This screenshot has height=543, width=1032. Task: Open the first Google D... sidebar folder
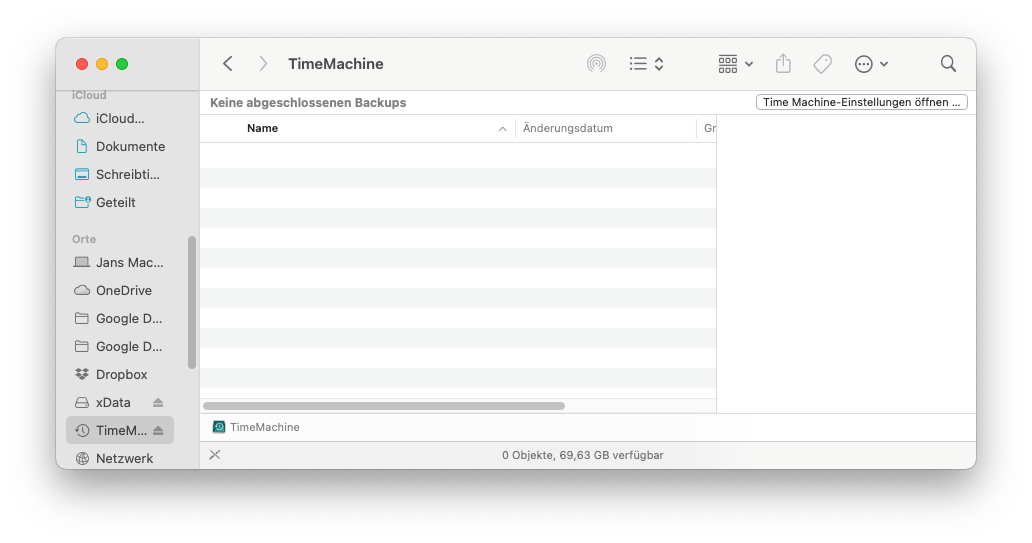pyautogui.click(x=120, y=319)
